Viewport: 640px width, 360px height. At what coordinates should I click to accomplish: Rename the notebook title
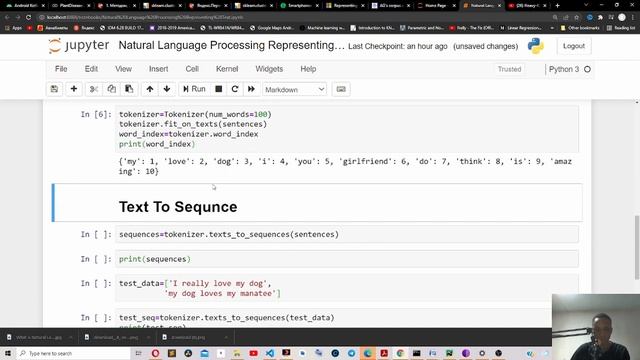(x=231, y=45)
